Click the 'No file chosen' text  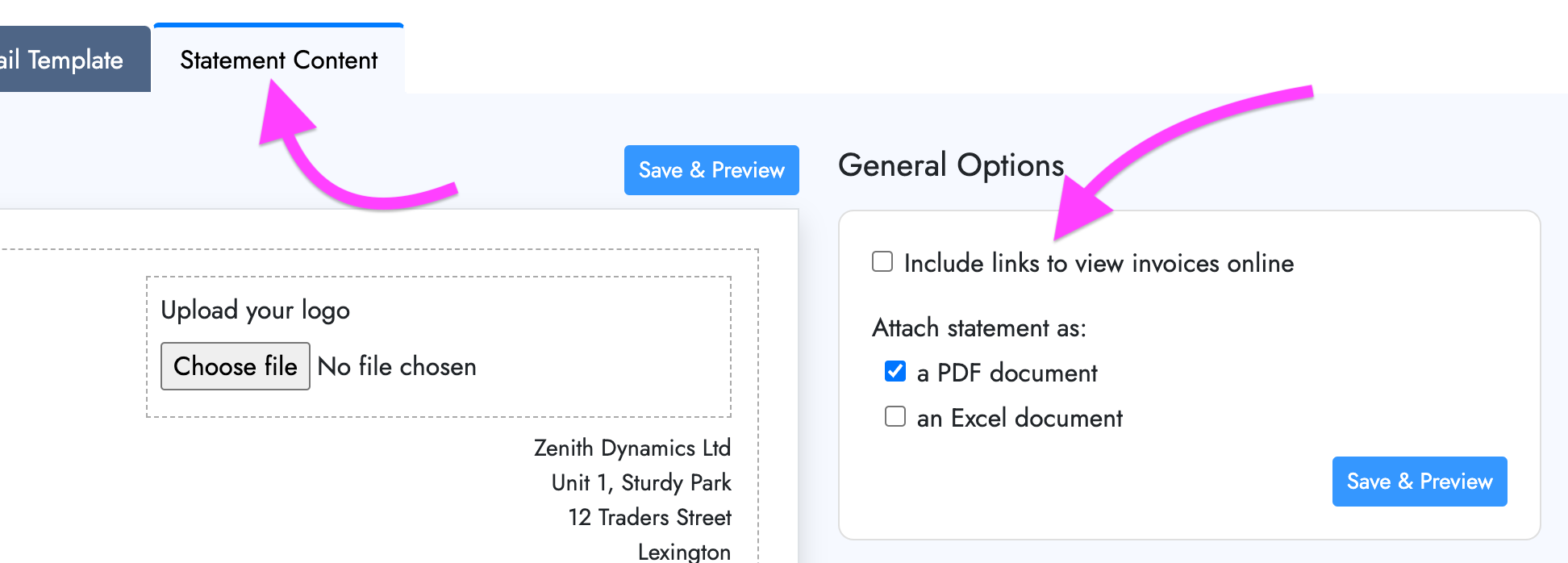click(397, 366)
